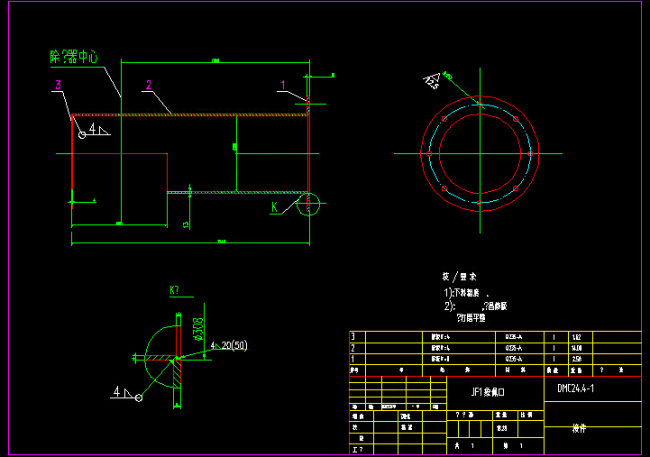Viewport: 650px width, 457px height.
Task: Select the part callout number 2
Action: coord(147,85)
